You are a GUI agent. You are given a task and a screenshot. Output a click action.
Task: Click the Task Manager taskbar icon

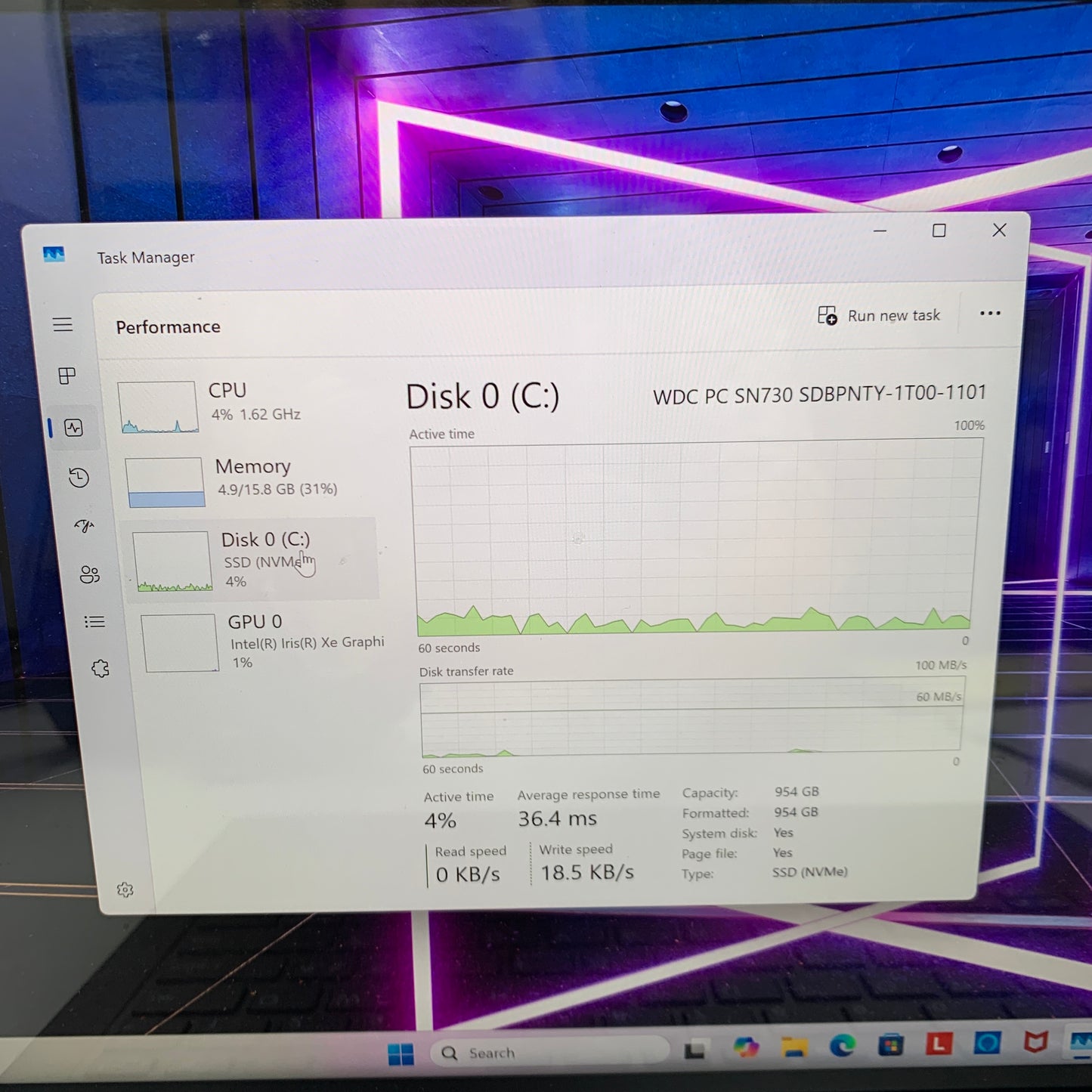[1081, 1042]
